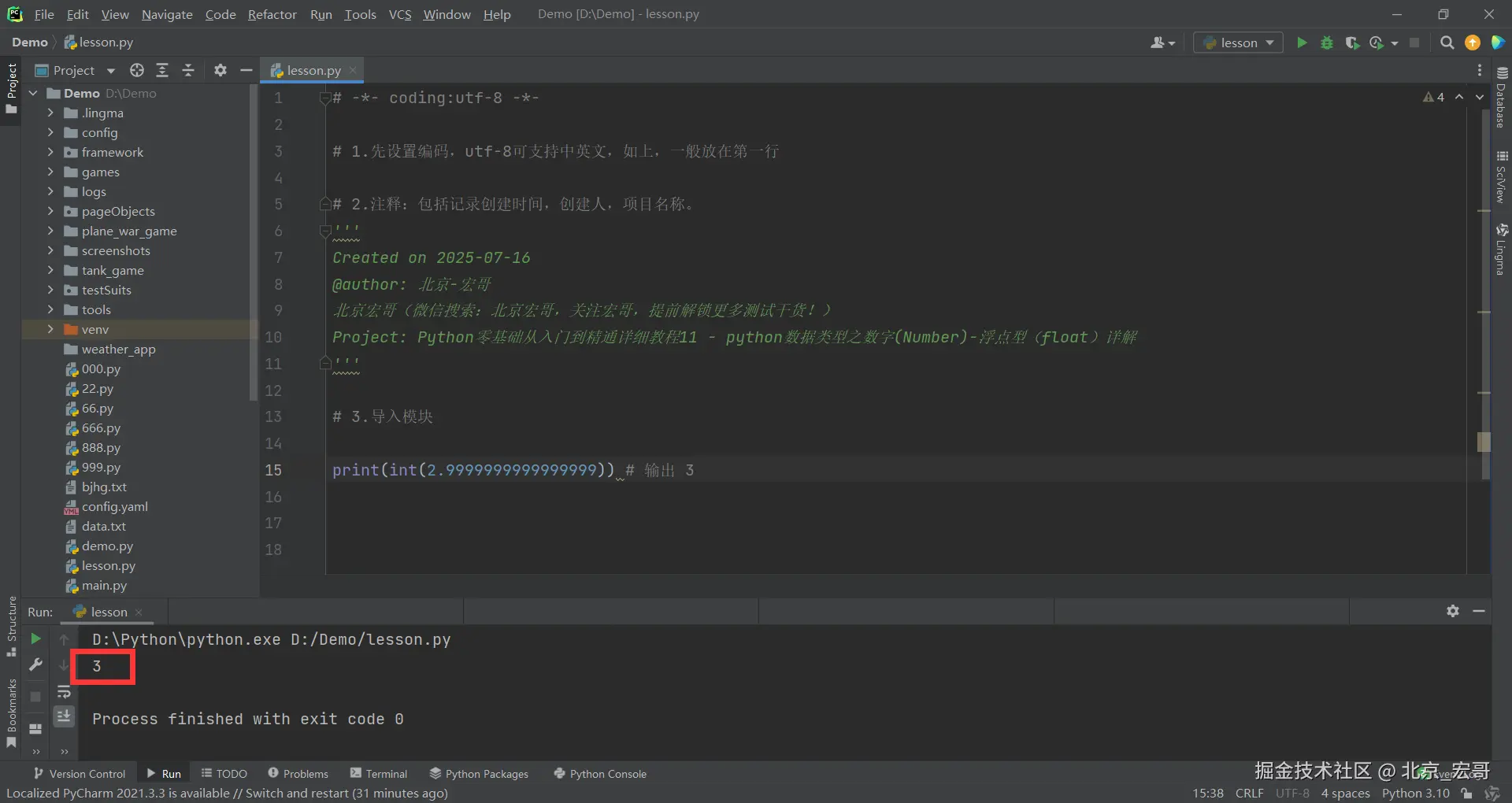
Task: Open the Terminal tool window
Action: 379,774
